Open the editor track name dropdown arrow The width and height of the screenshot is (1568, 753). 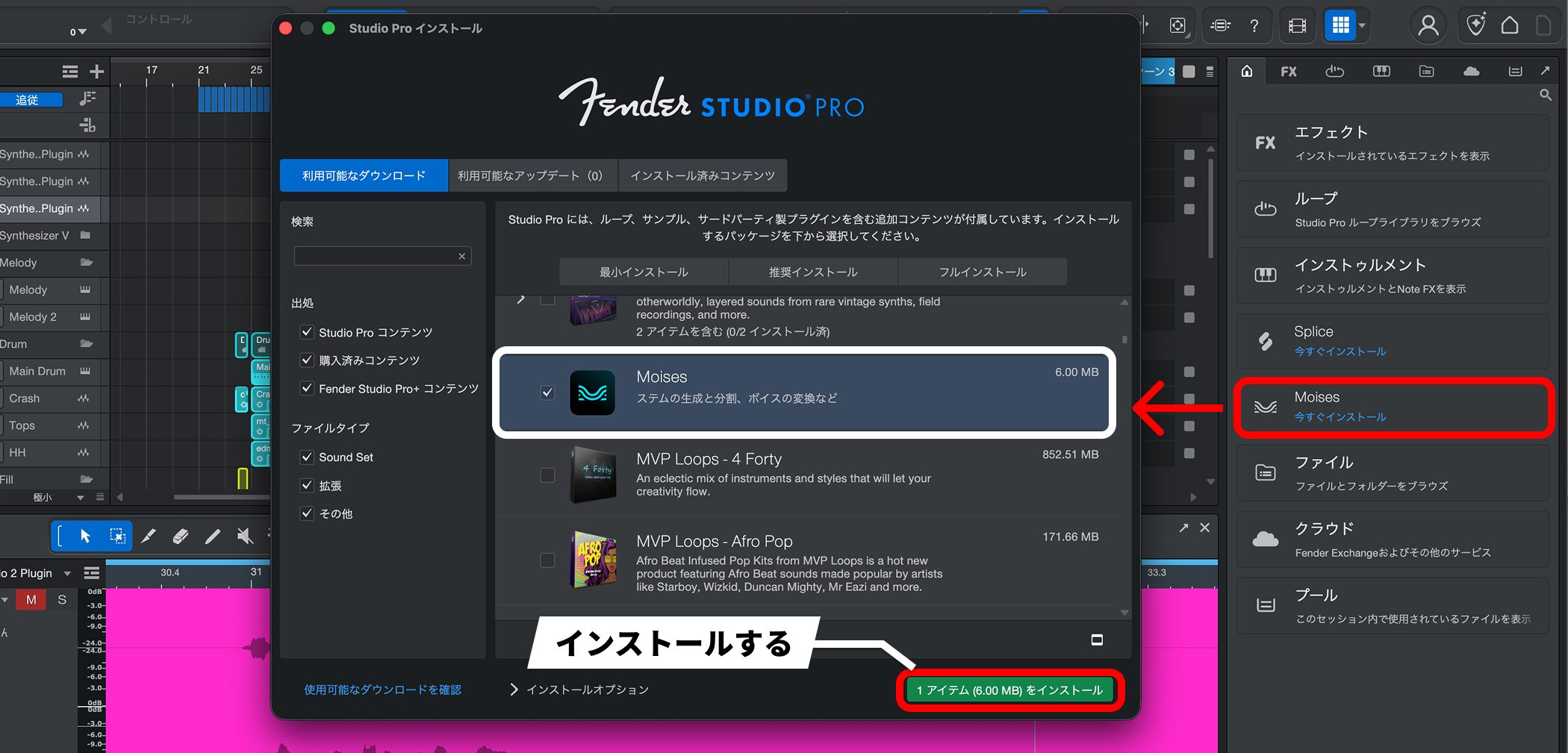coord(67,573)
